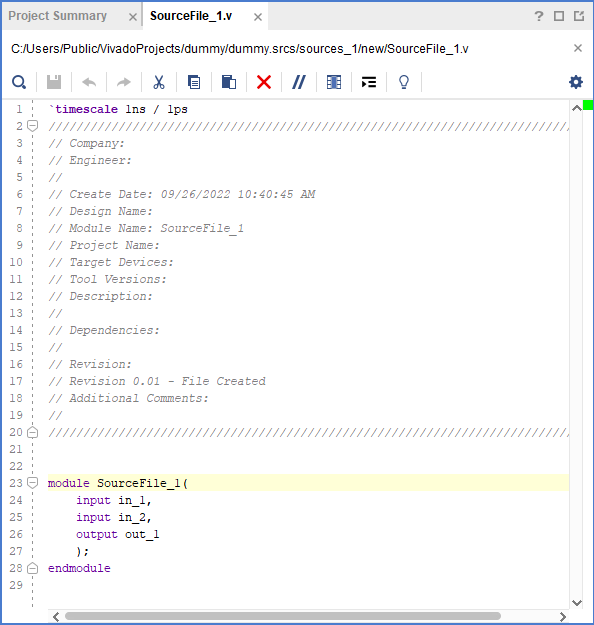Click the file path text C:/Users/Public/VivadoProjects
The height and width of the screenshot is (625, 594).
[239, 49]
